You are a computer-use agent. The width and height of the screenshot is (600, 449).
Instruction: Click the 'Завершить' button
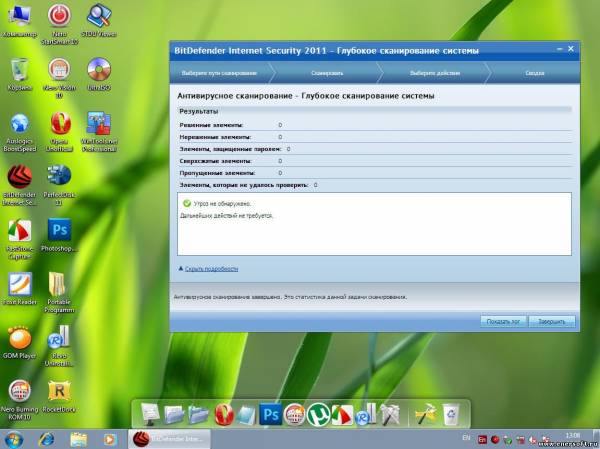(552, 322)
